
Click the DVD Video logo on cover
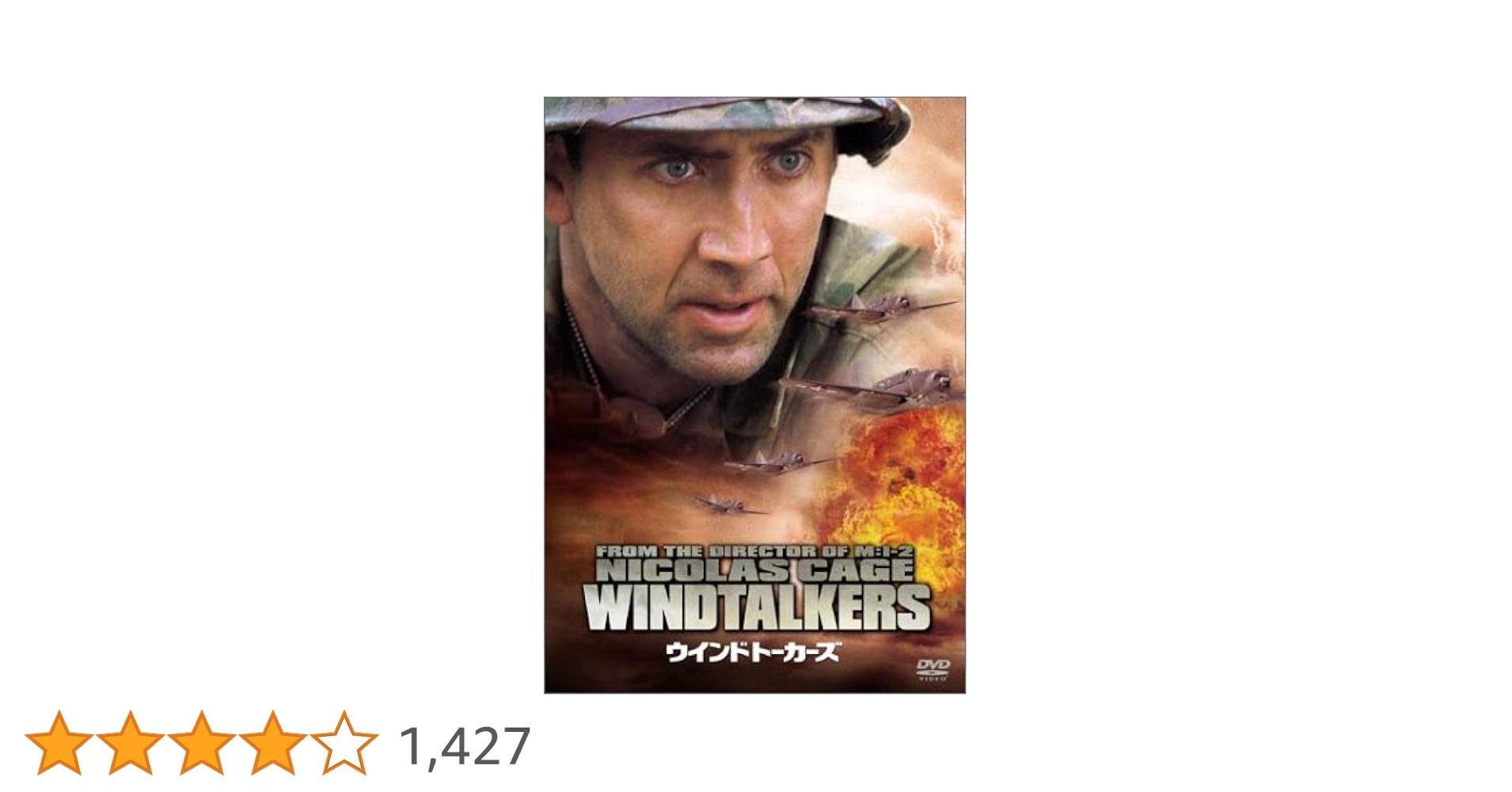click(933, 668)
